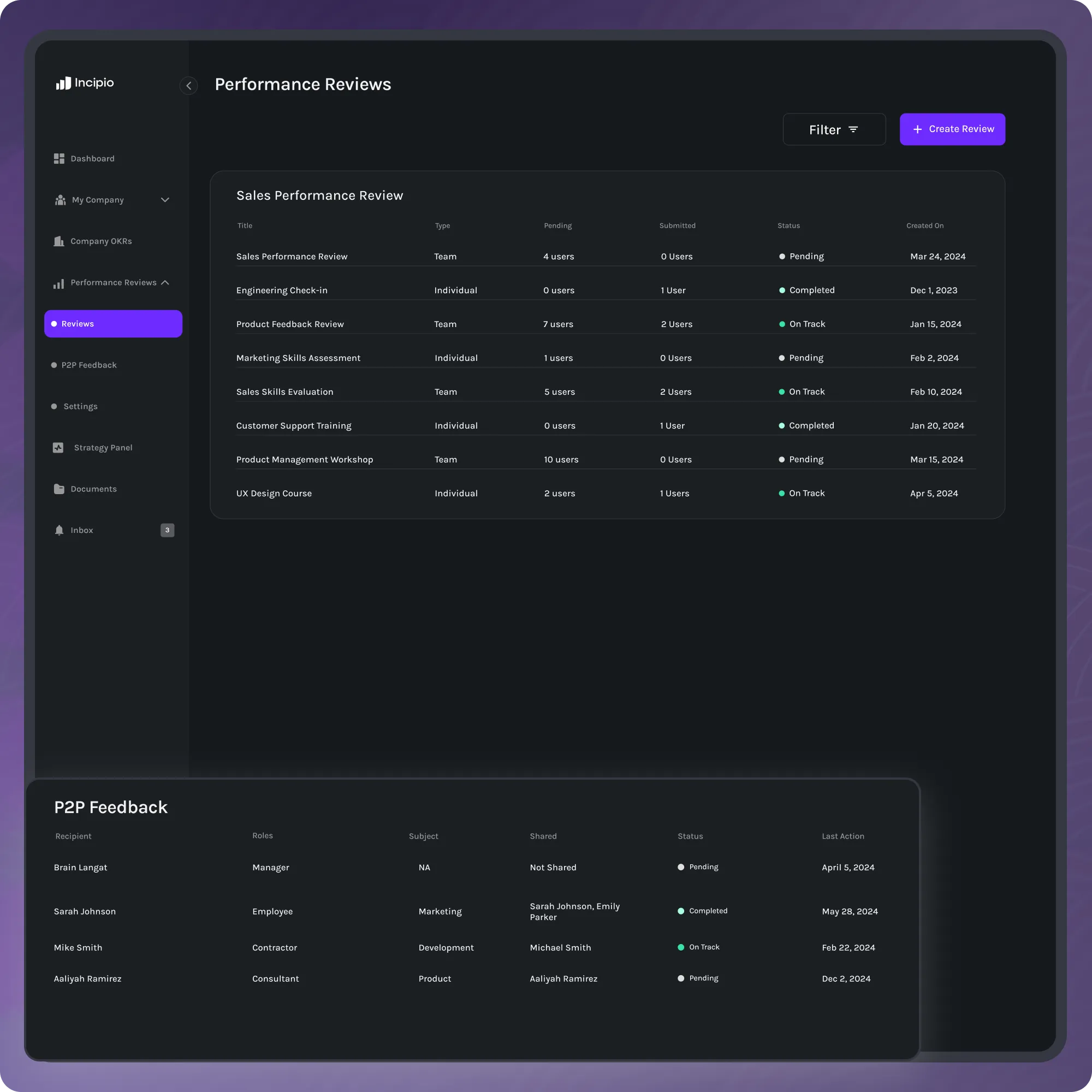The image size is (1092, 1092).
Task: Select the Reviews sidebar item
Action: (113, 324)
